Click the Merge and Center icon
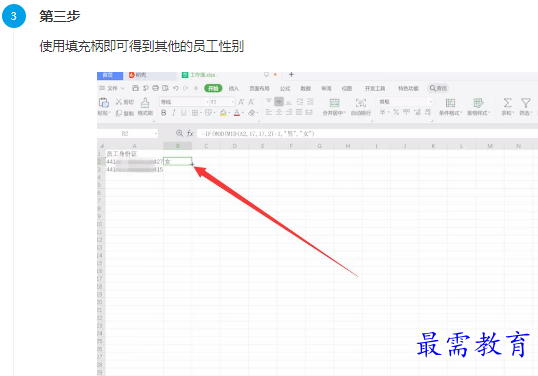The width and height of the screenshot is (538, 376). point(334,103)
